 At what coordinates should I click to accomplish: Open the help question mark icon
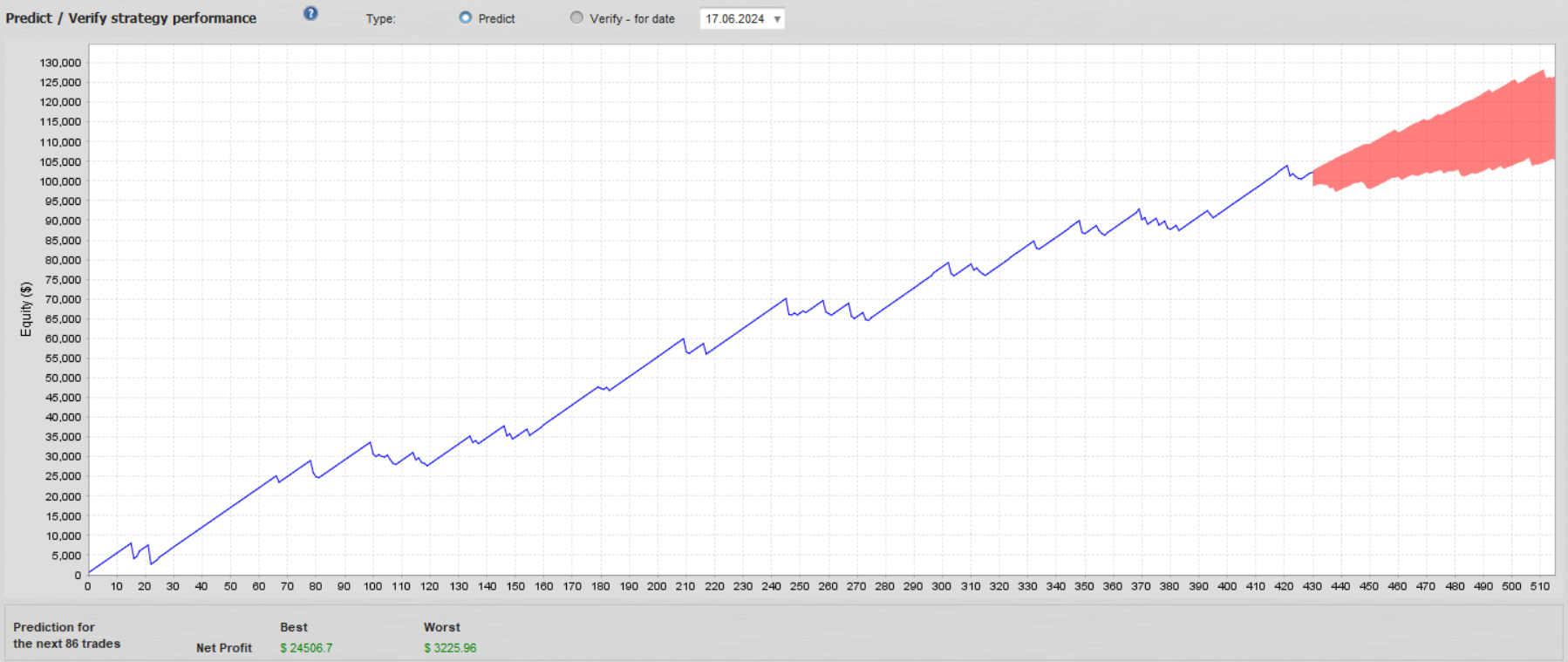tap(310, 14)
